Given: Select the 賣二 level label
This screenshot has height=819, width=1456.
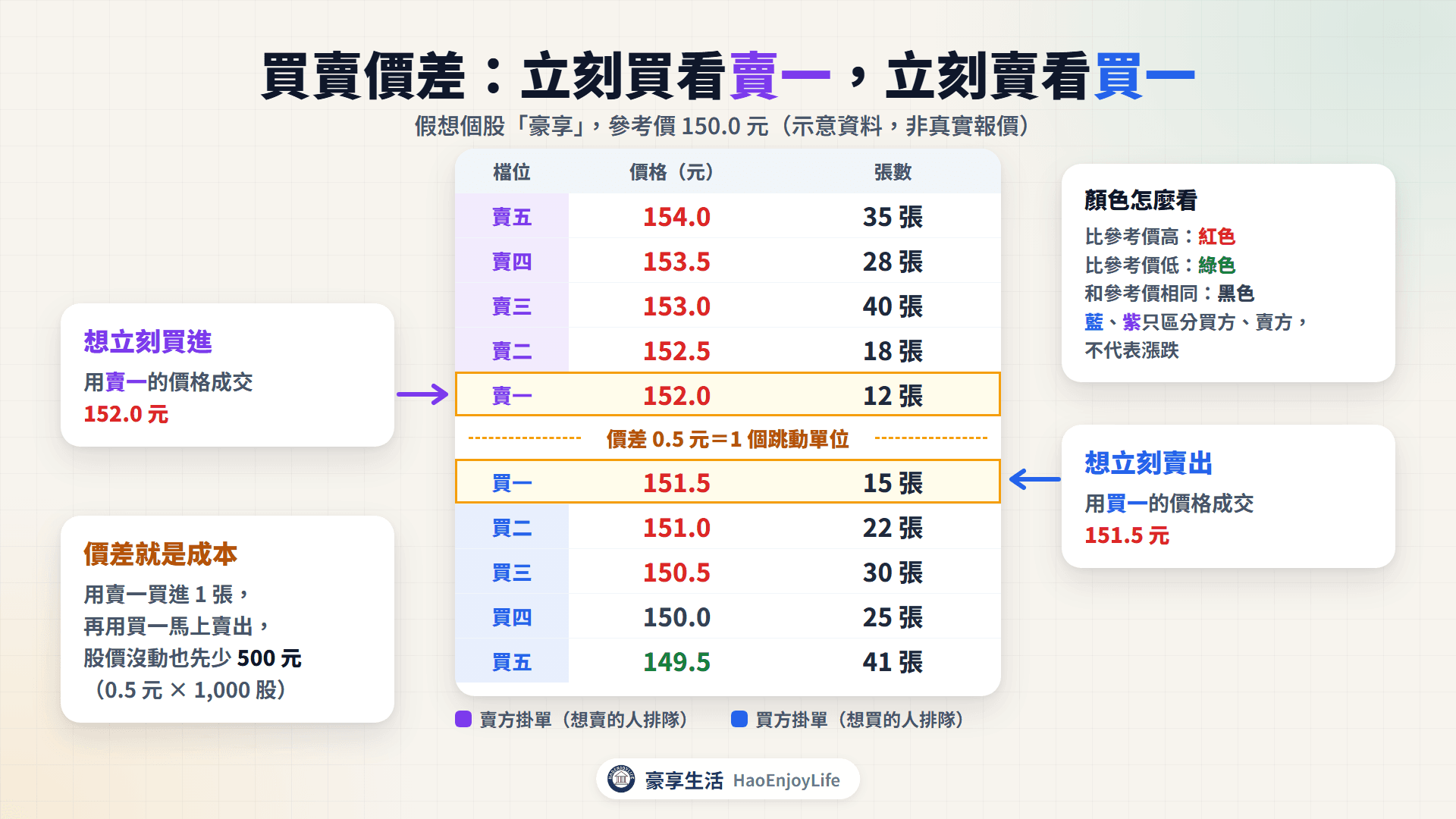Looking at the screenshot, I should (x=512, y=351).
